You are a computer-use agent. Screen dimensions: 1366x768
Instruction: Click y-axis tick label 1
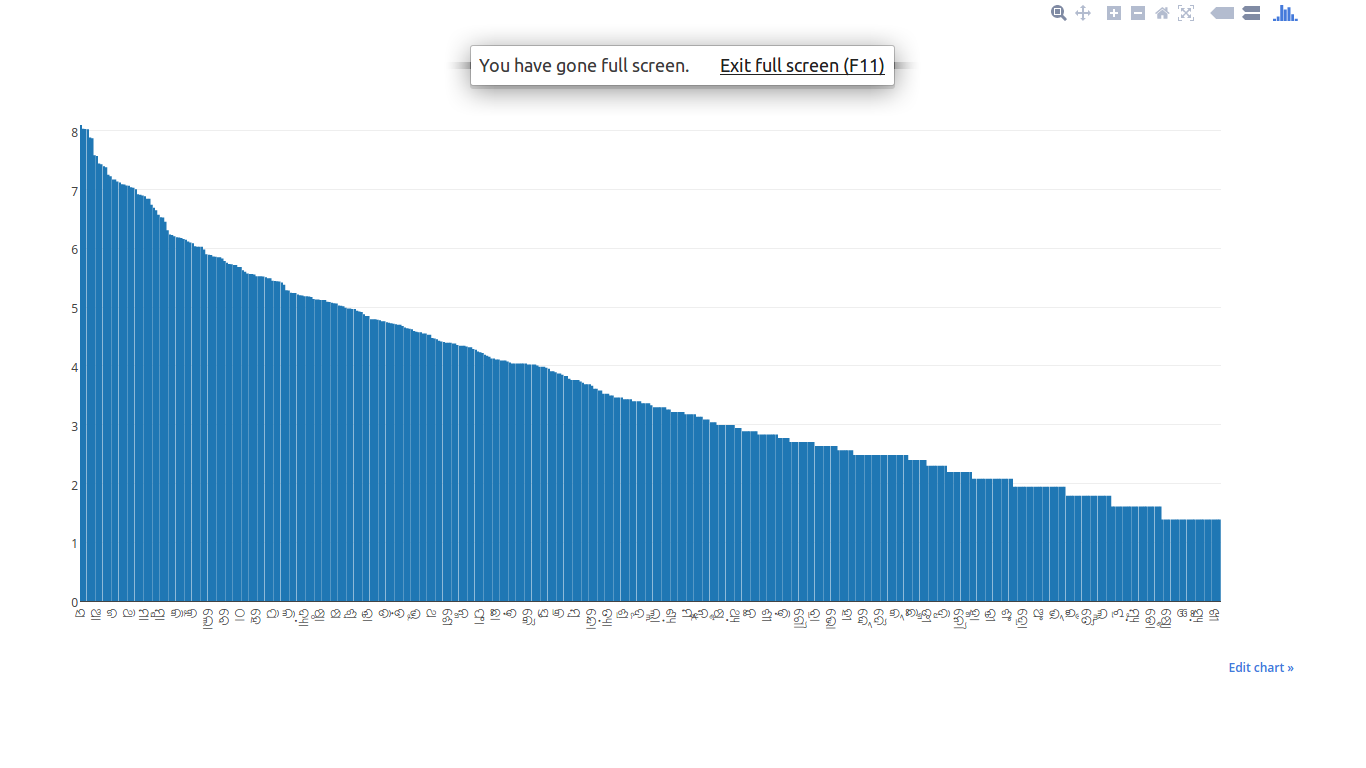(x=74, y=543)
